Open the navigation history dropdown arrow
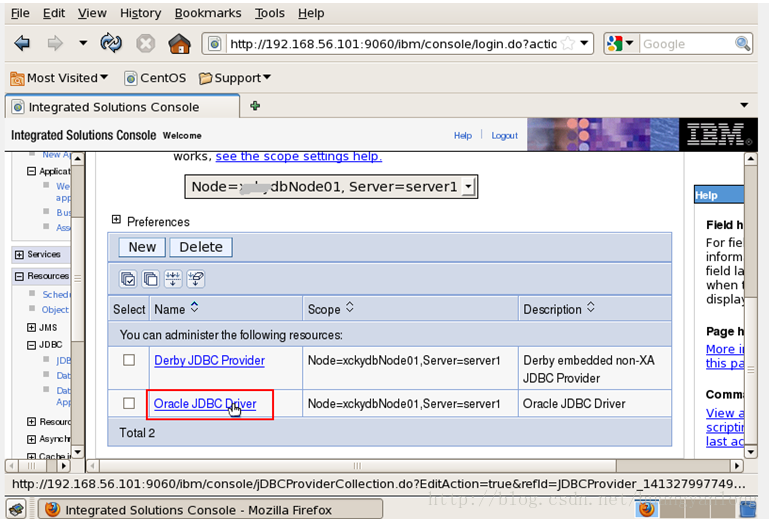 point(83,43)
